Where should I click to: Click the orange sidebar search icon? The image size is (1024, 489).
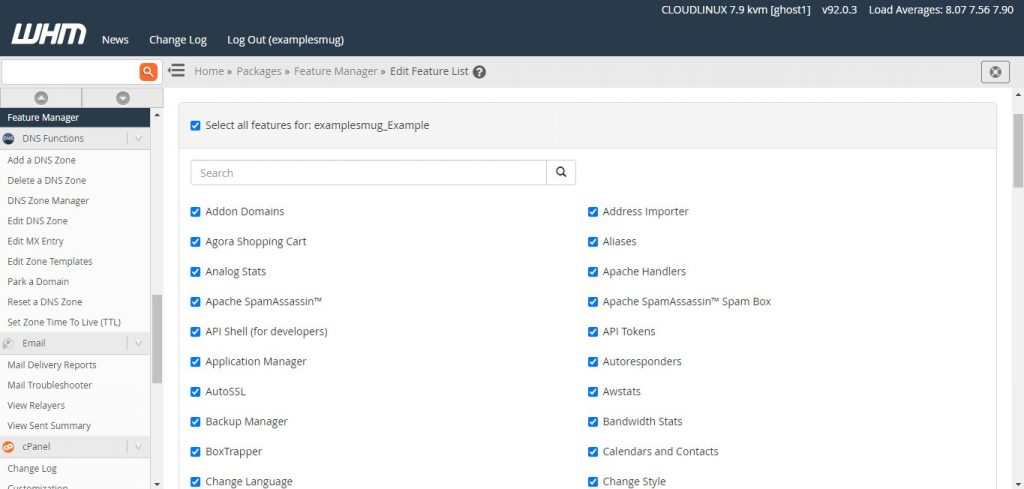(149, 71)
